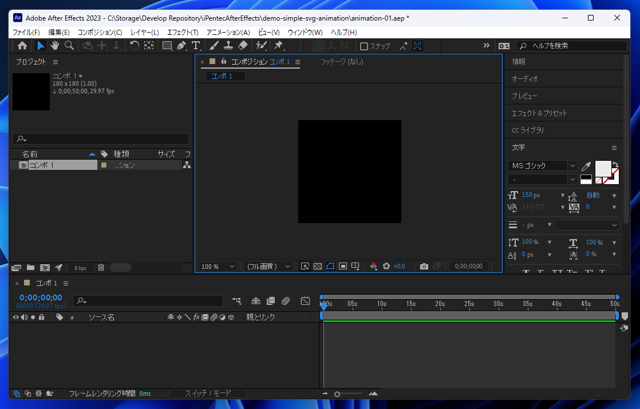Viewport: 640px width, 409px height.
Task: Open the Graph Editor icon
Action: pos(305,301)
